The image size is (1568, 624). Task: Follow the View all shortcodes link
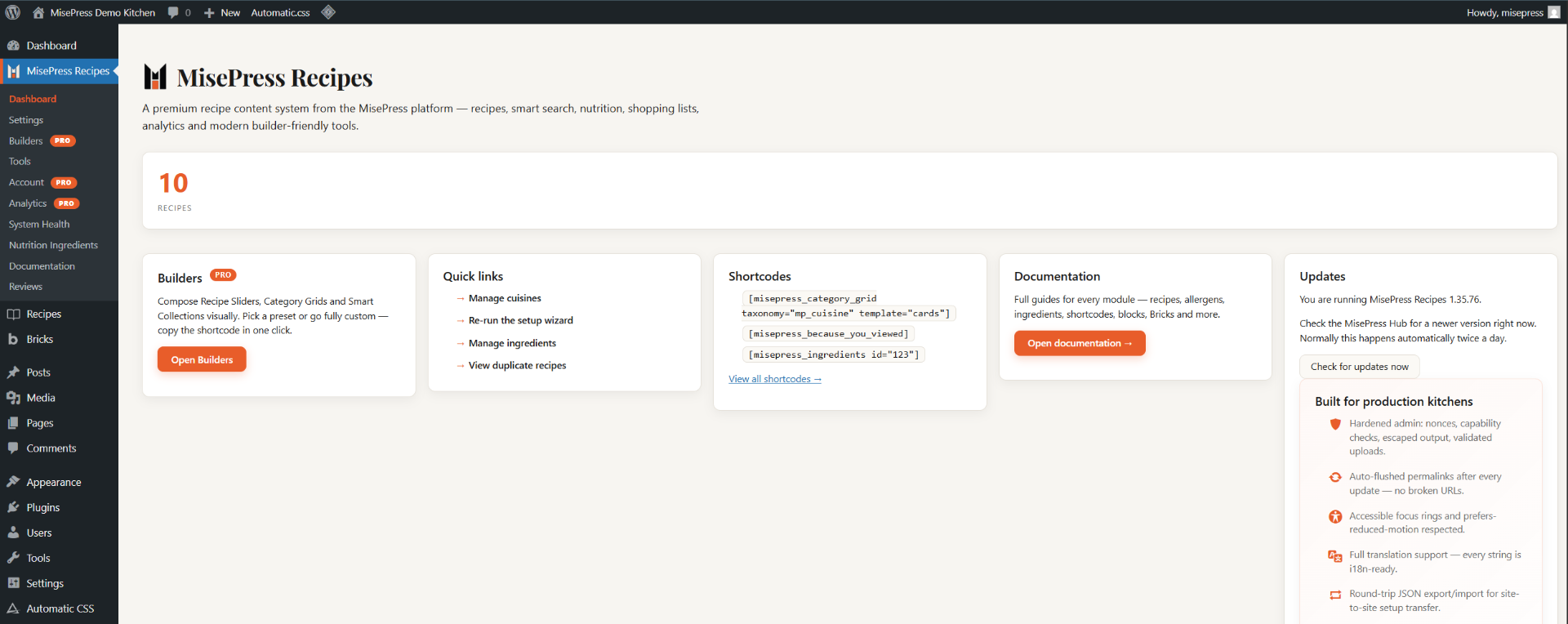pyautogui.click(x=775, y=379)
